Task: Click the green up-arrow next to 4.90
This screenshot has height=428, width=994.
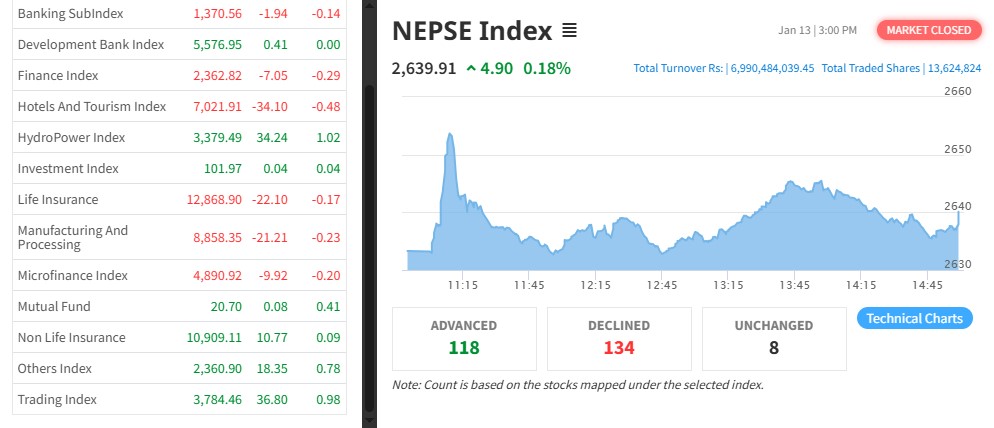Action: pos(471,69)
